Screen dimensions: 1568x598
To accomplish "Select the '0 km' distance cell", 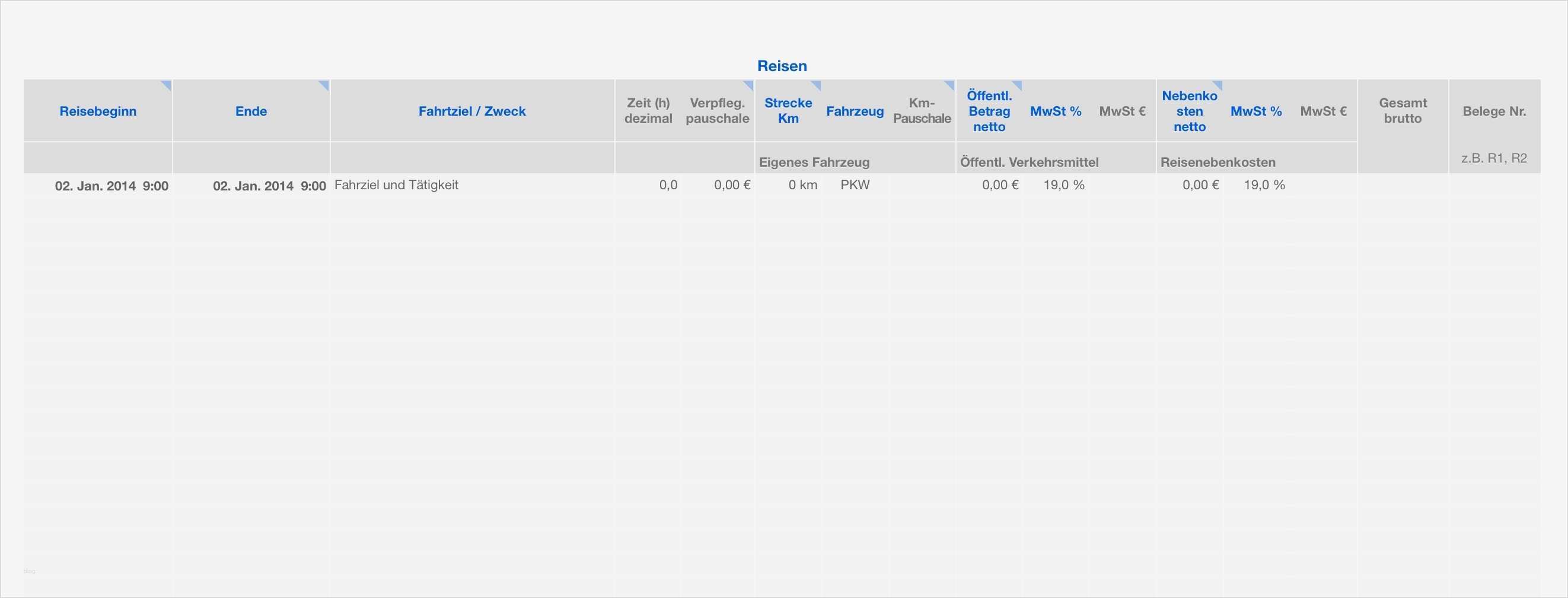I will click(802, 185).
